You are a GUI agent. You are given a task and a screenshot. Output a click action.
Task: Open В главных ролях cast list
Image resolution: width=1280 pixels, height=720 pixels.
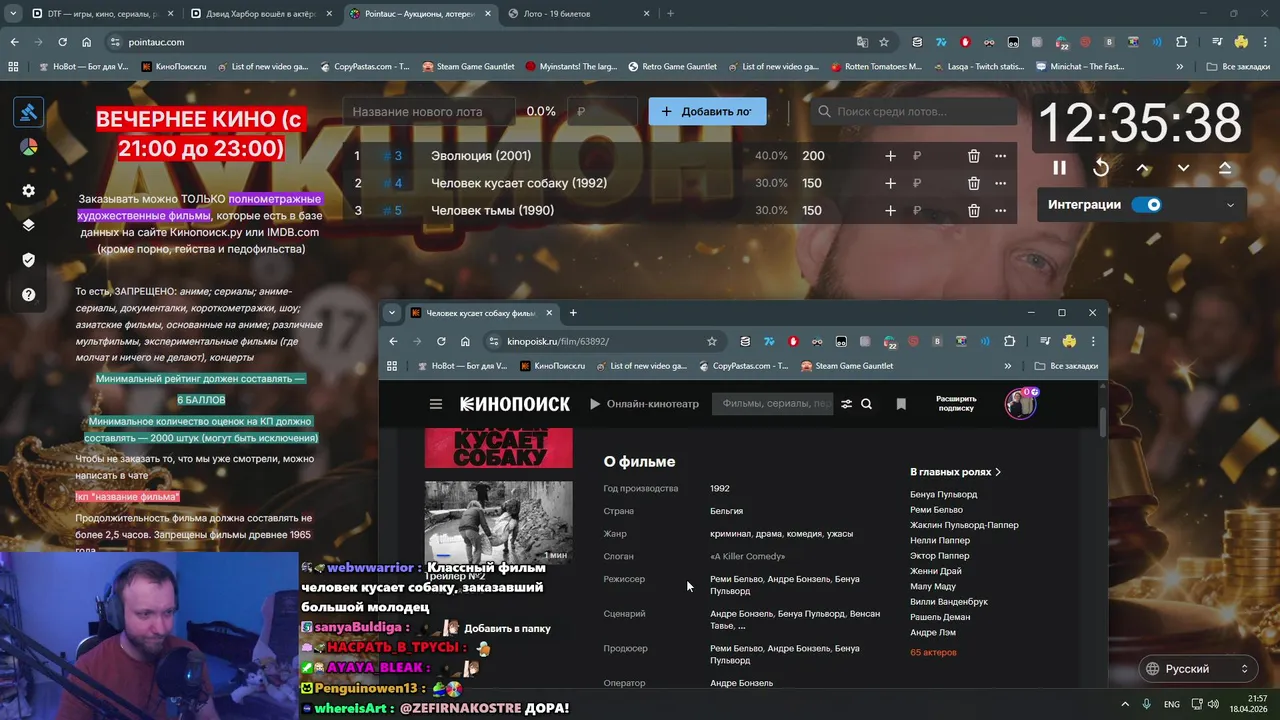[955, 472]
